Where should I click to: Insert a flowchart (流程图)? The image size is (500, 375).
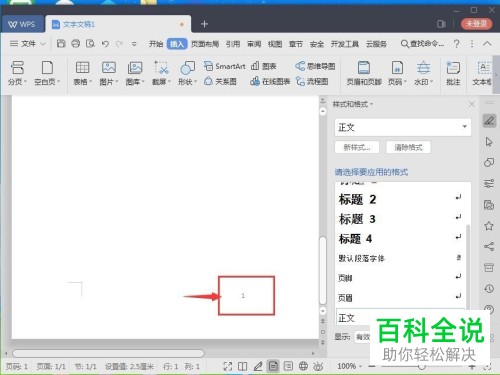click(x=312, y=81)
